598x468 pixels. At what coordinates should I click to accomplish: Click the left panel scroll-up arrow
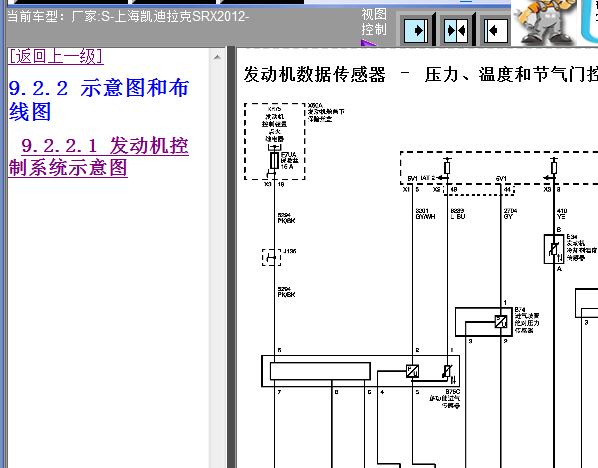point(217,57)
